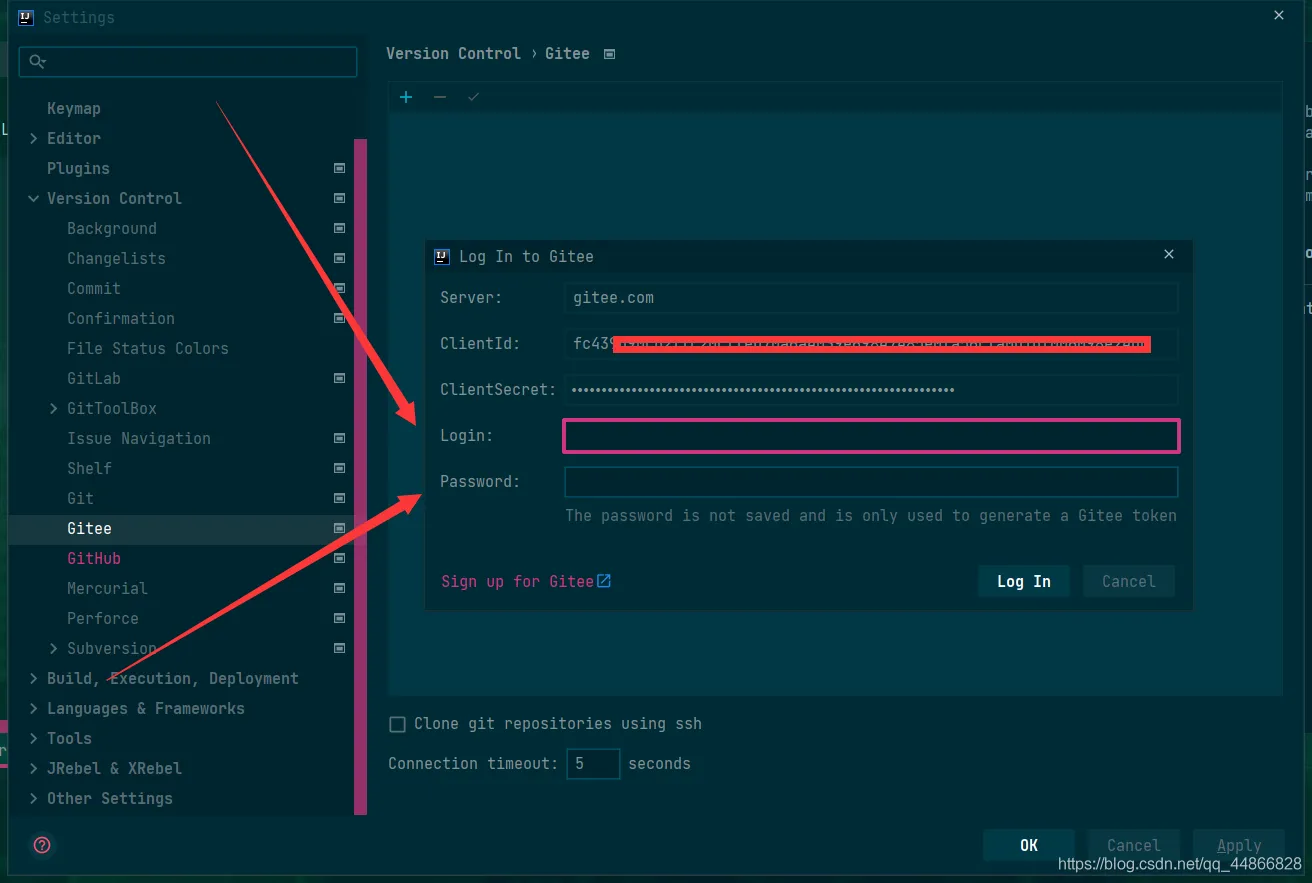Click the settings tree scrollbar

[360, 476]
